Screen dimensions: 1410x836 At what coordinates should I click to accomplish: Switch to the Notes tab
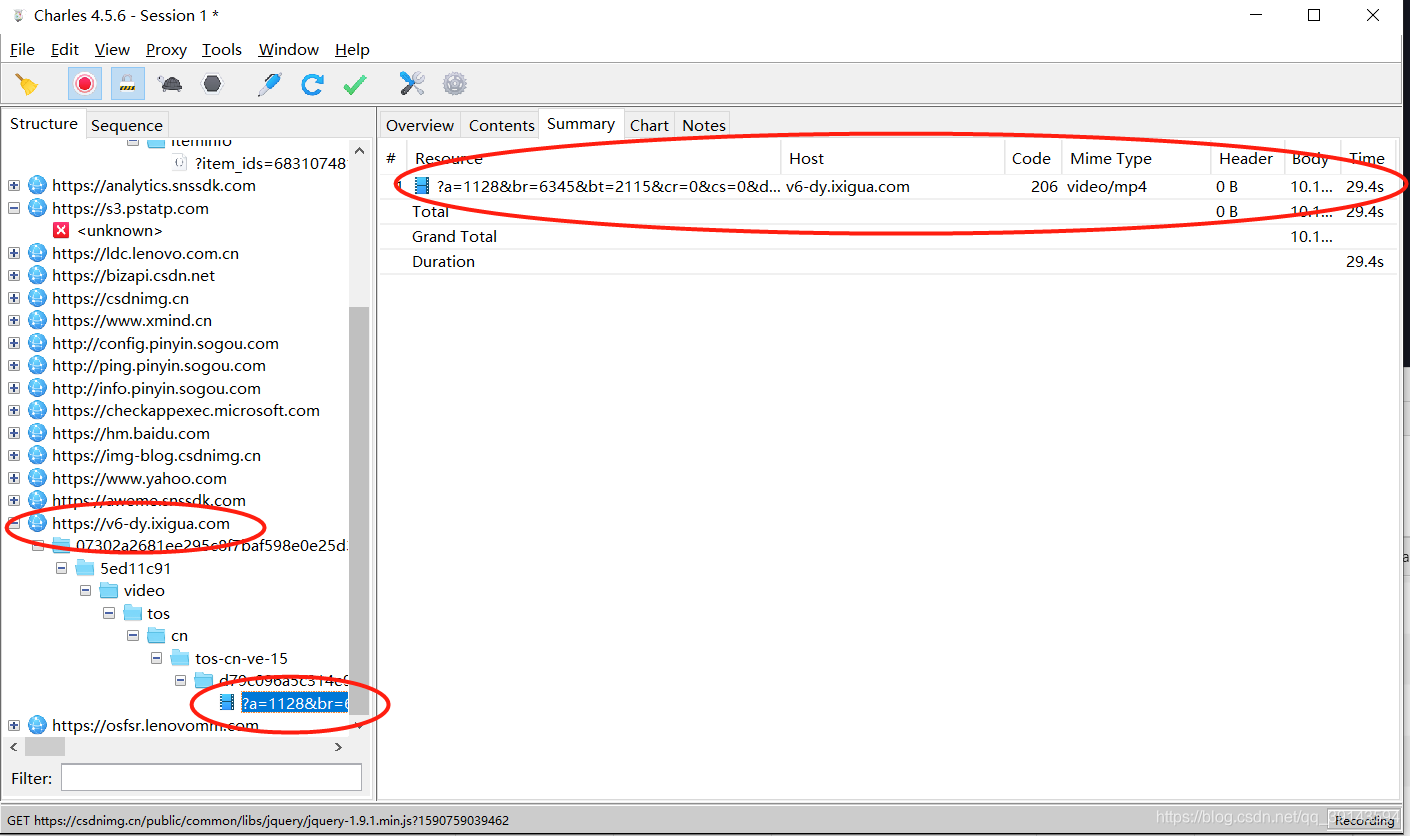tap(704, 125)
